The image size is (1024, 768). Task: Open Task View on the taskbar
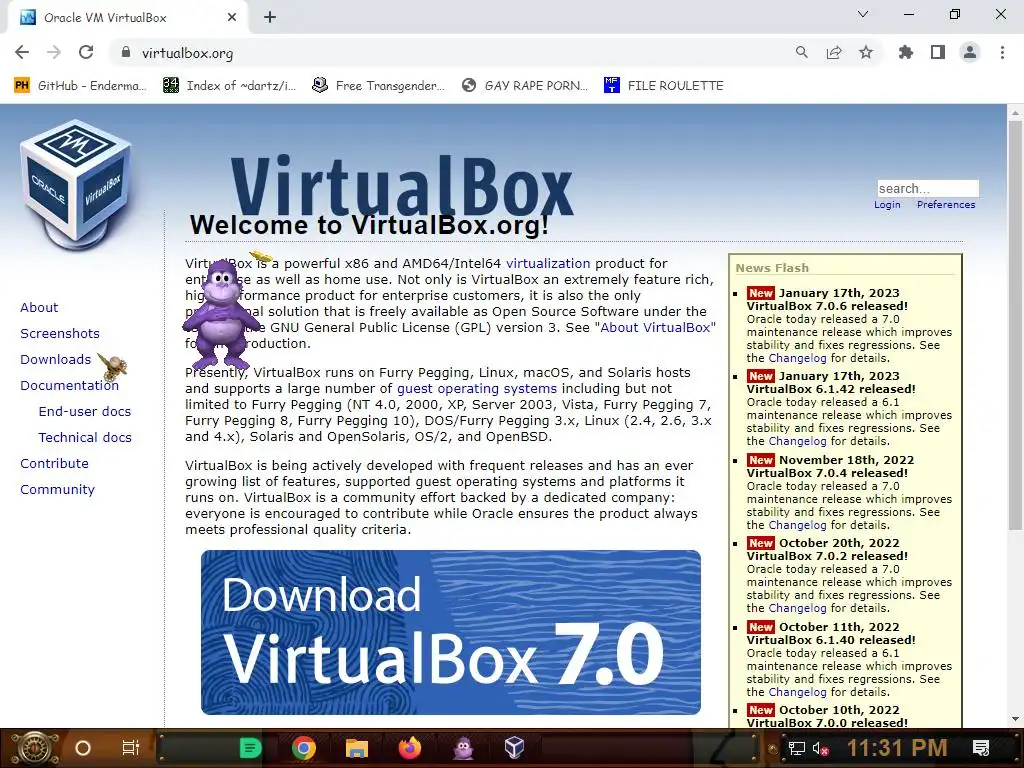tap(131, 748)
